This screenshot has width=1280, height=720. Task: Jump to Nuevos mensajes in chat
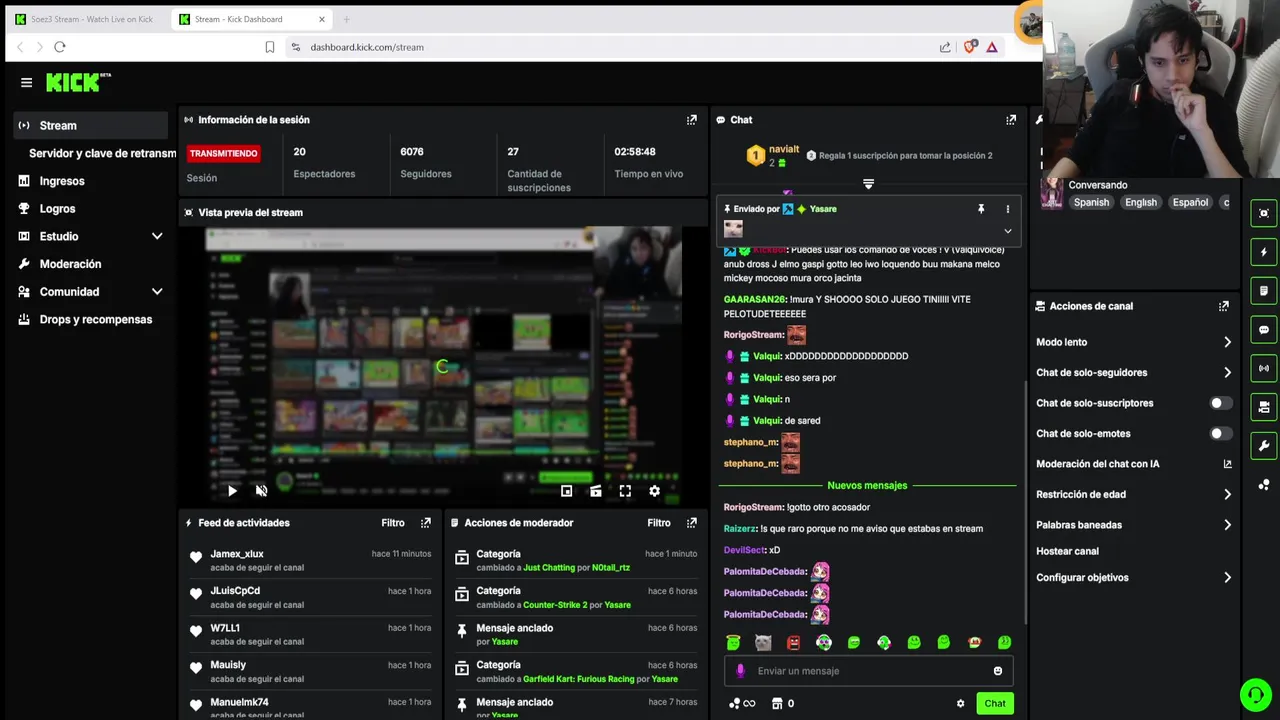[x=867, y=486]
